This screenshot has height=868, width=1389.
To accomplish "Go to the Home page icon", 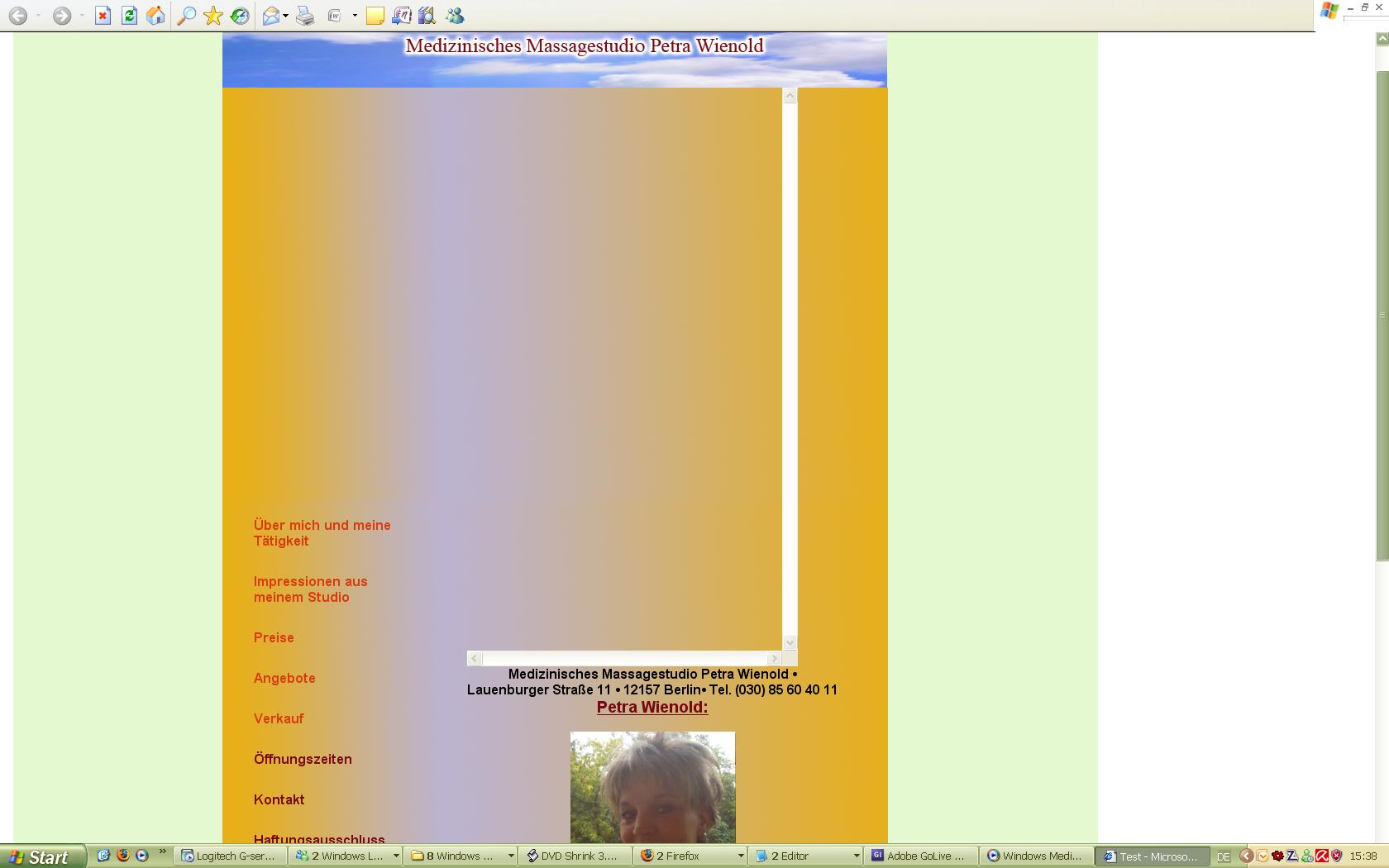I will [x=155, y=16].
